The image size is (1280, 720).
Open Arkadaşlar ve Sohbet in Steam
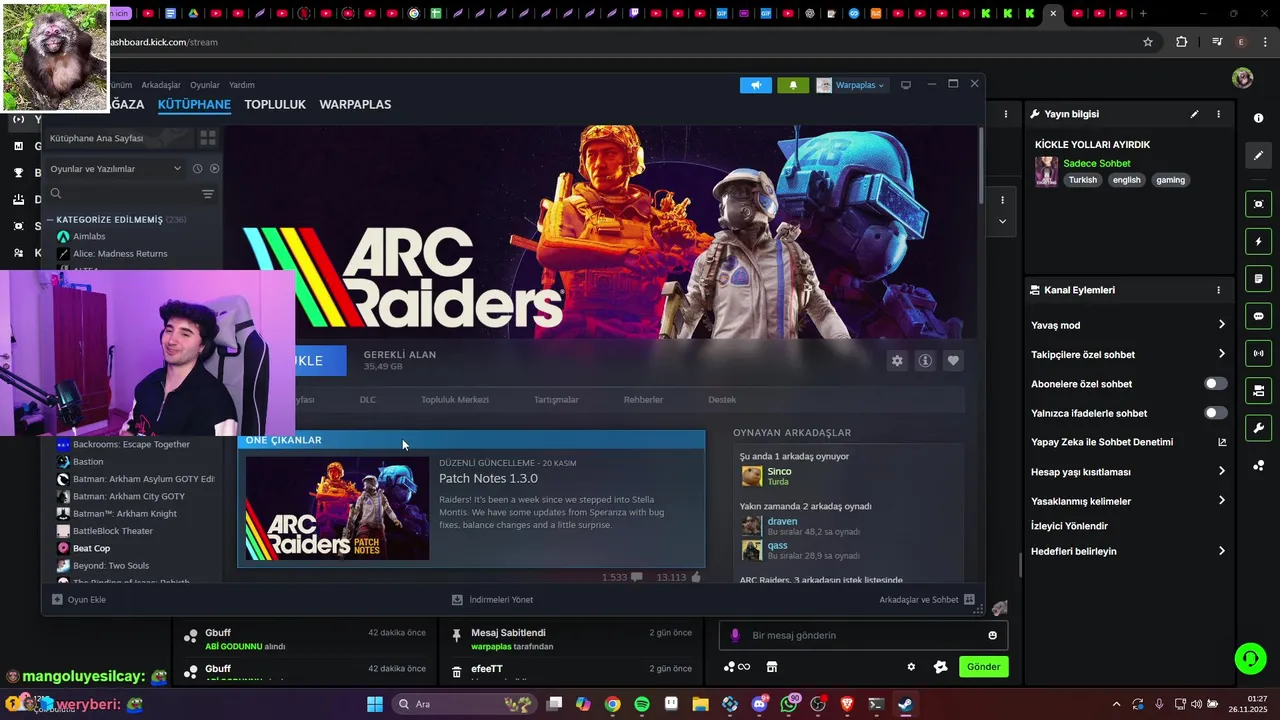tap(926, 600)
